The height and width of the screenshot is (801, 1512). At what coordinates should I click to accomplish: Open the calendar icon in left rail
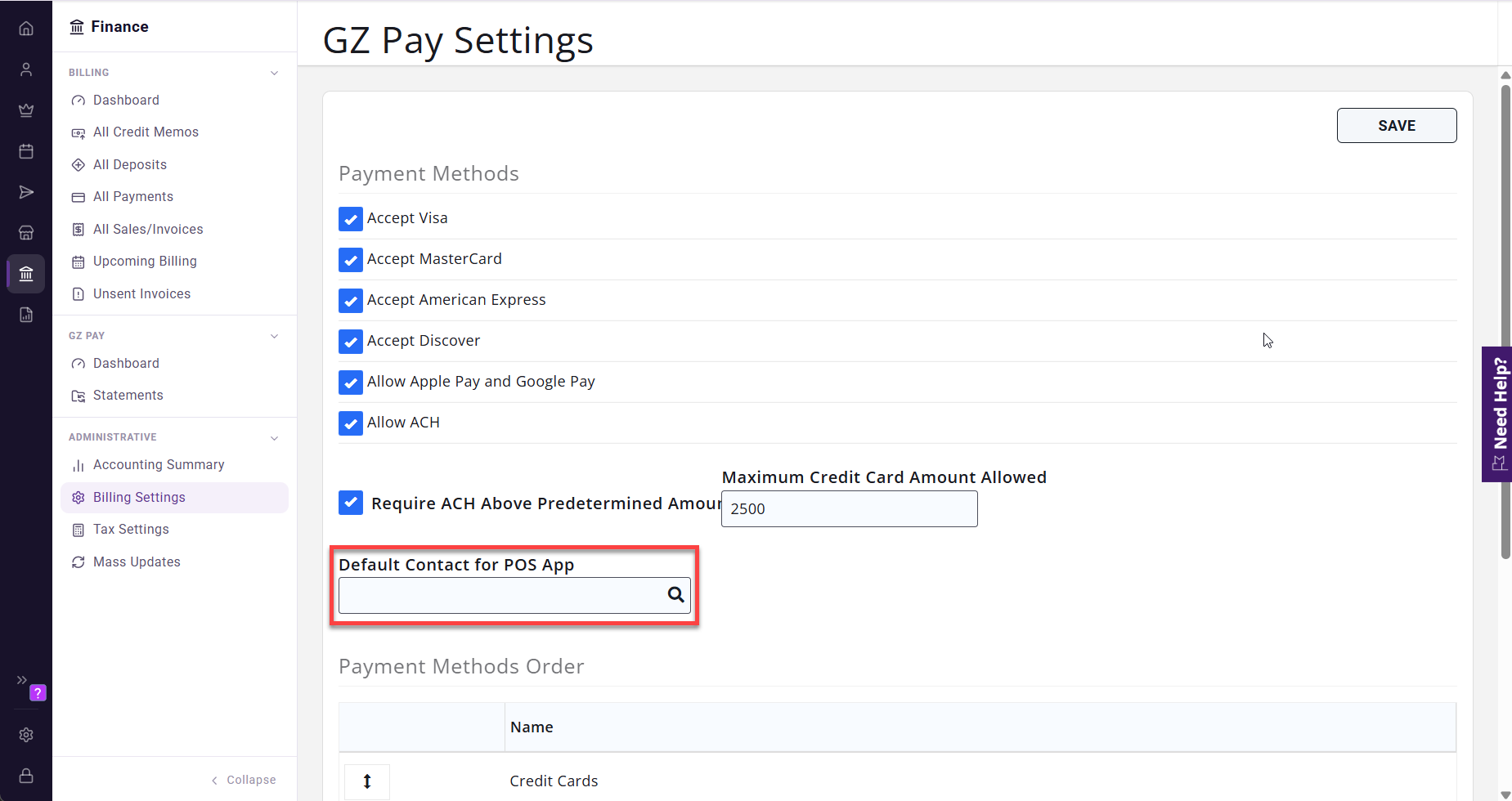tap(26, 151)
